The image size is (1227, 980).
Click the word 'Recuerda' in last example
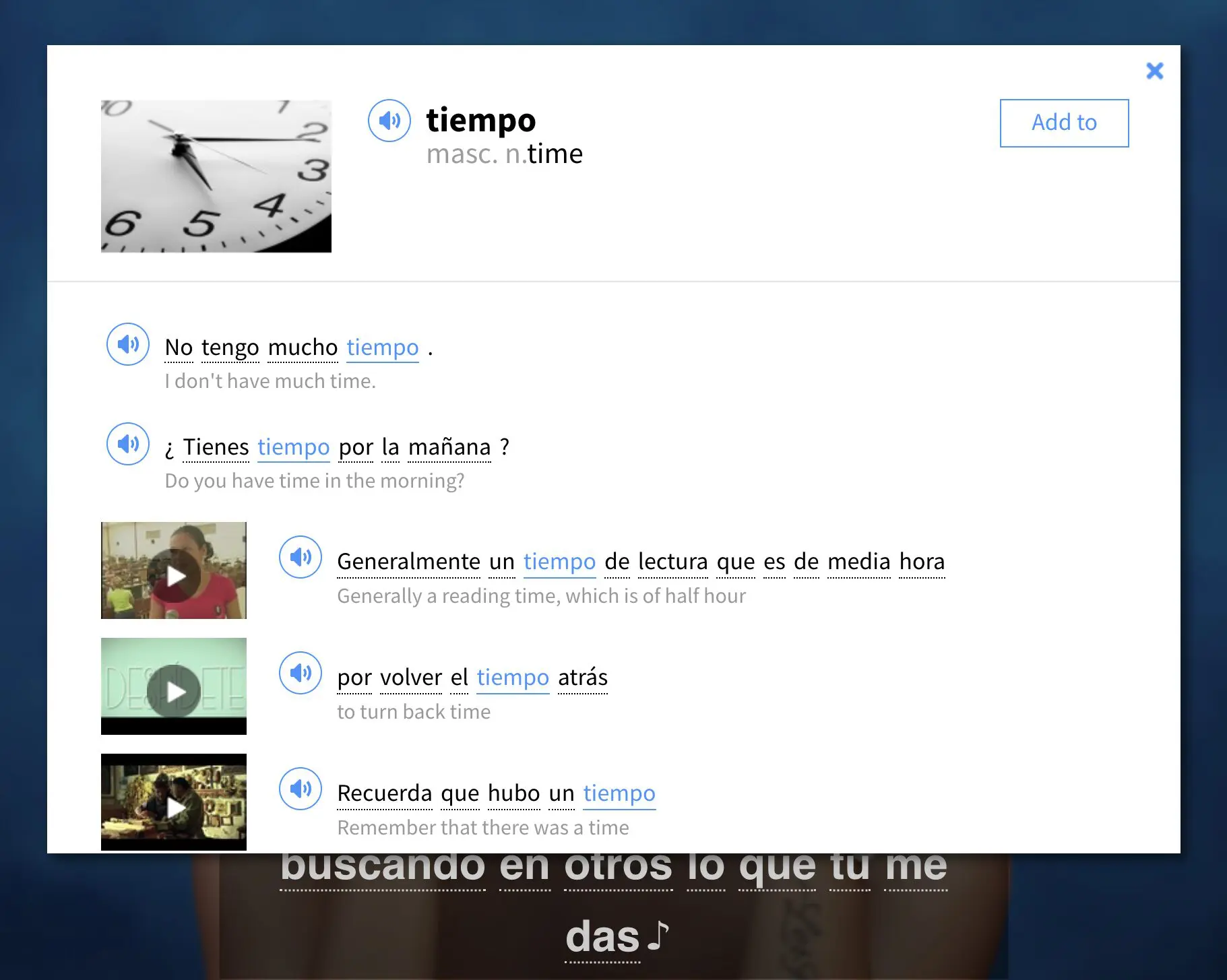pos(384,793)
